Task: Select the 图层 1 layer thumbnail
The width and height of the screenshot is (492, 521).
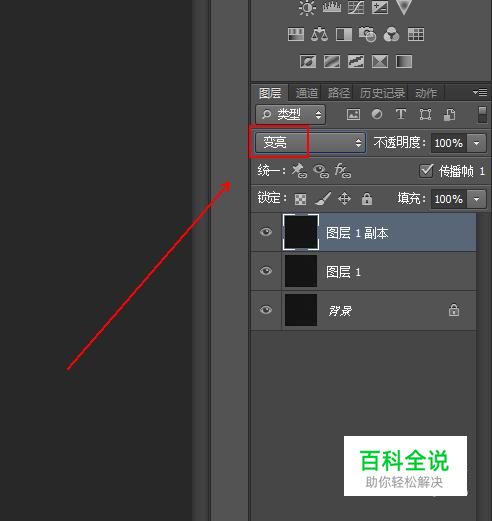Action: pos(301,271)
